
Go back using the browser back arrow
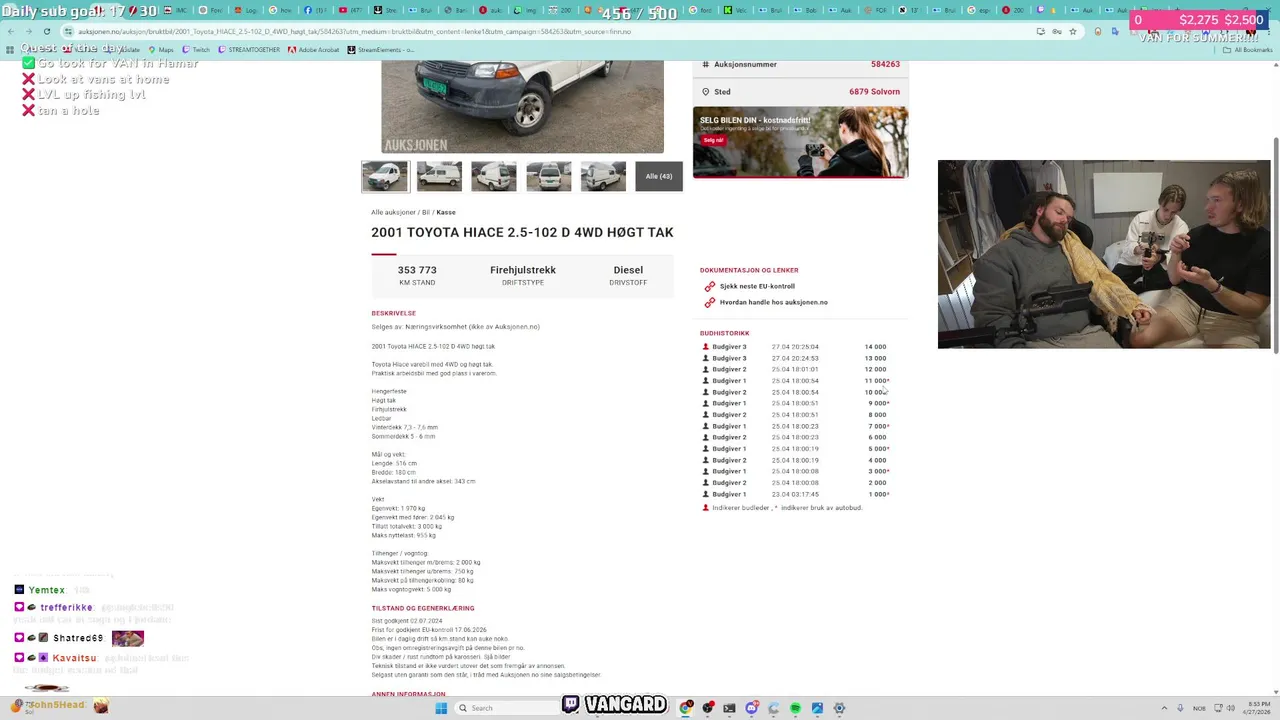point(10,31)
